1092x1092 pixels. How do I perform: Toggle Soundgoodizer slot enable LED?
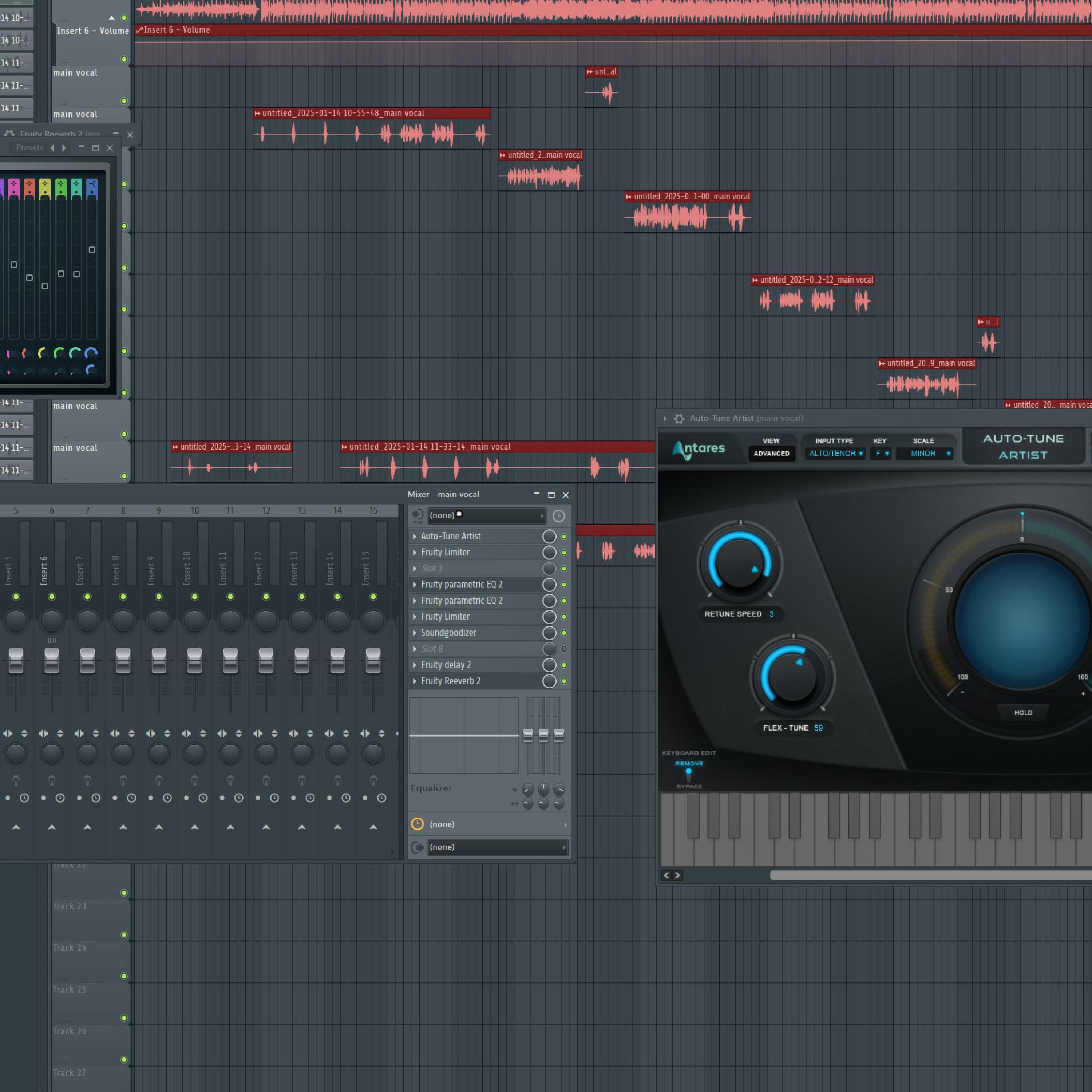click(563, 633)
